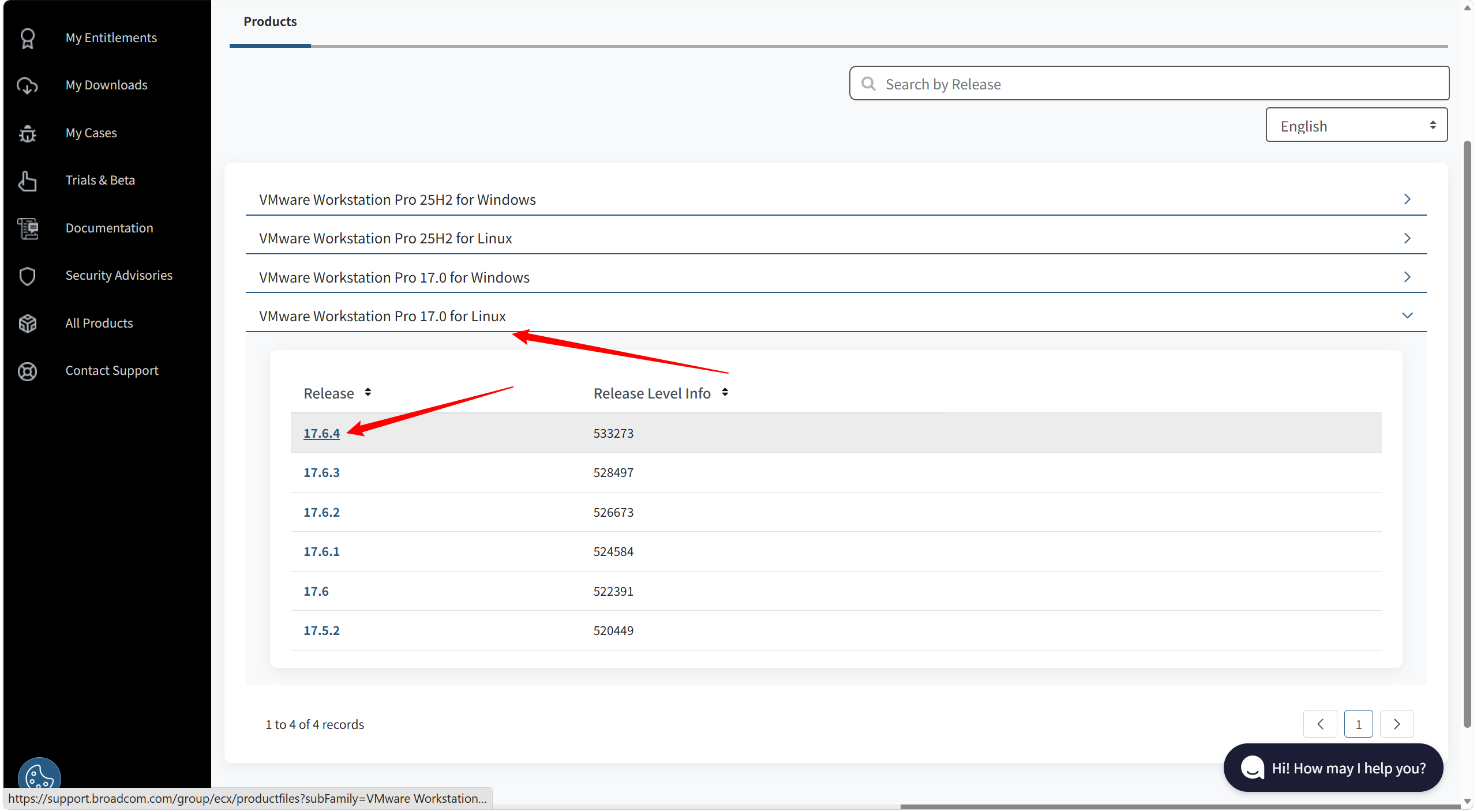
Task: Sort by Release Level Info
Action: [x=725, y=393]
